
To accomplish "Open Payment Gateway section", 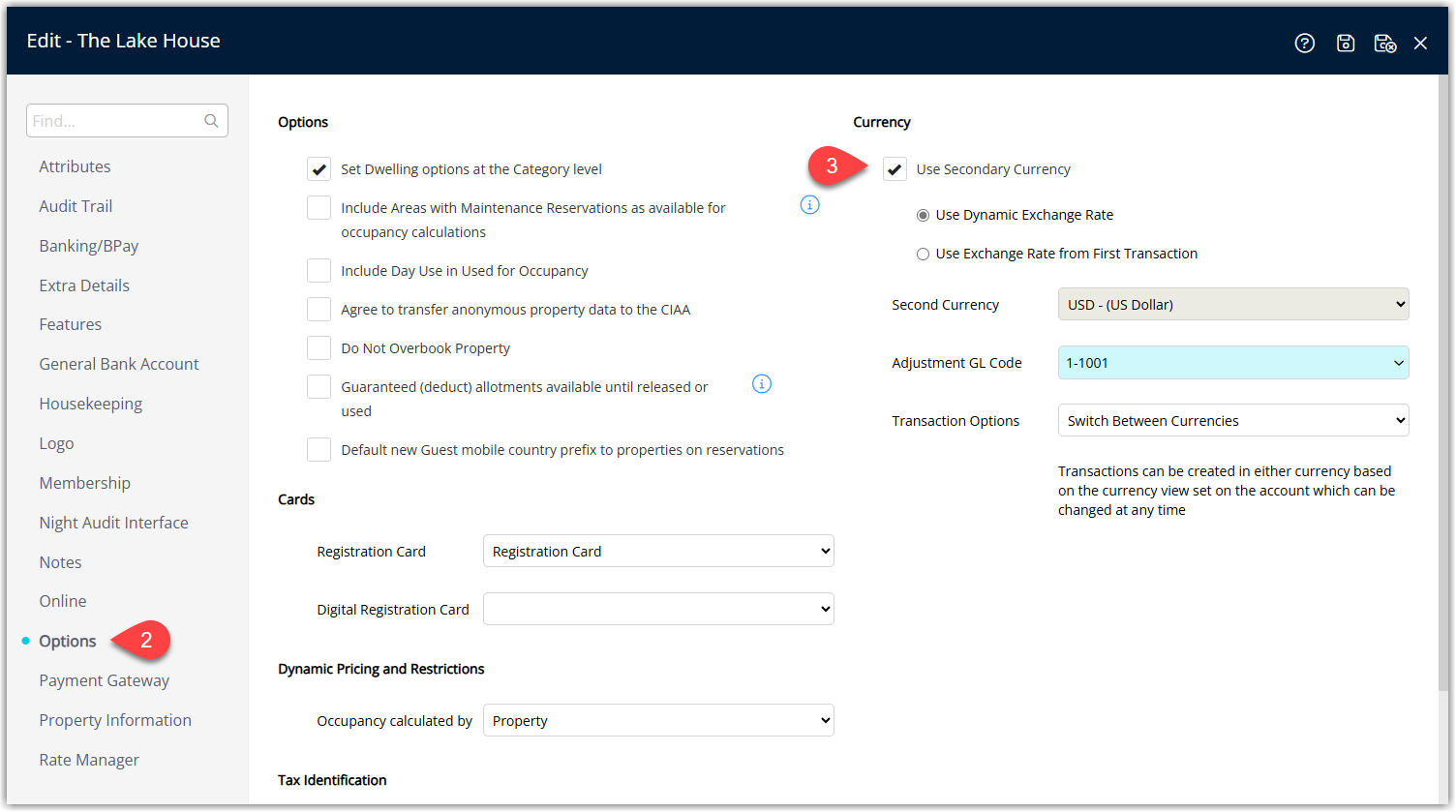I will tap(105, 680).
